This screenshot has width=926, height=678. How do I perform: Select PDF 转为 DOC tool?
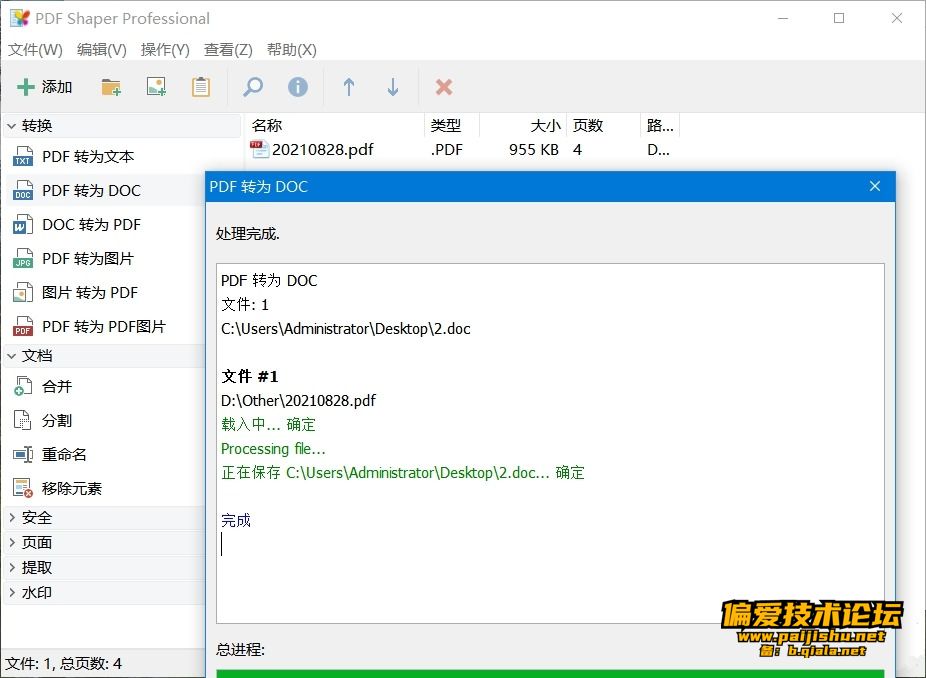pyautogui.click(x=92, y=191)
